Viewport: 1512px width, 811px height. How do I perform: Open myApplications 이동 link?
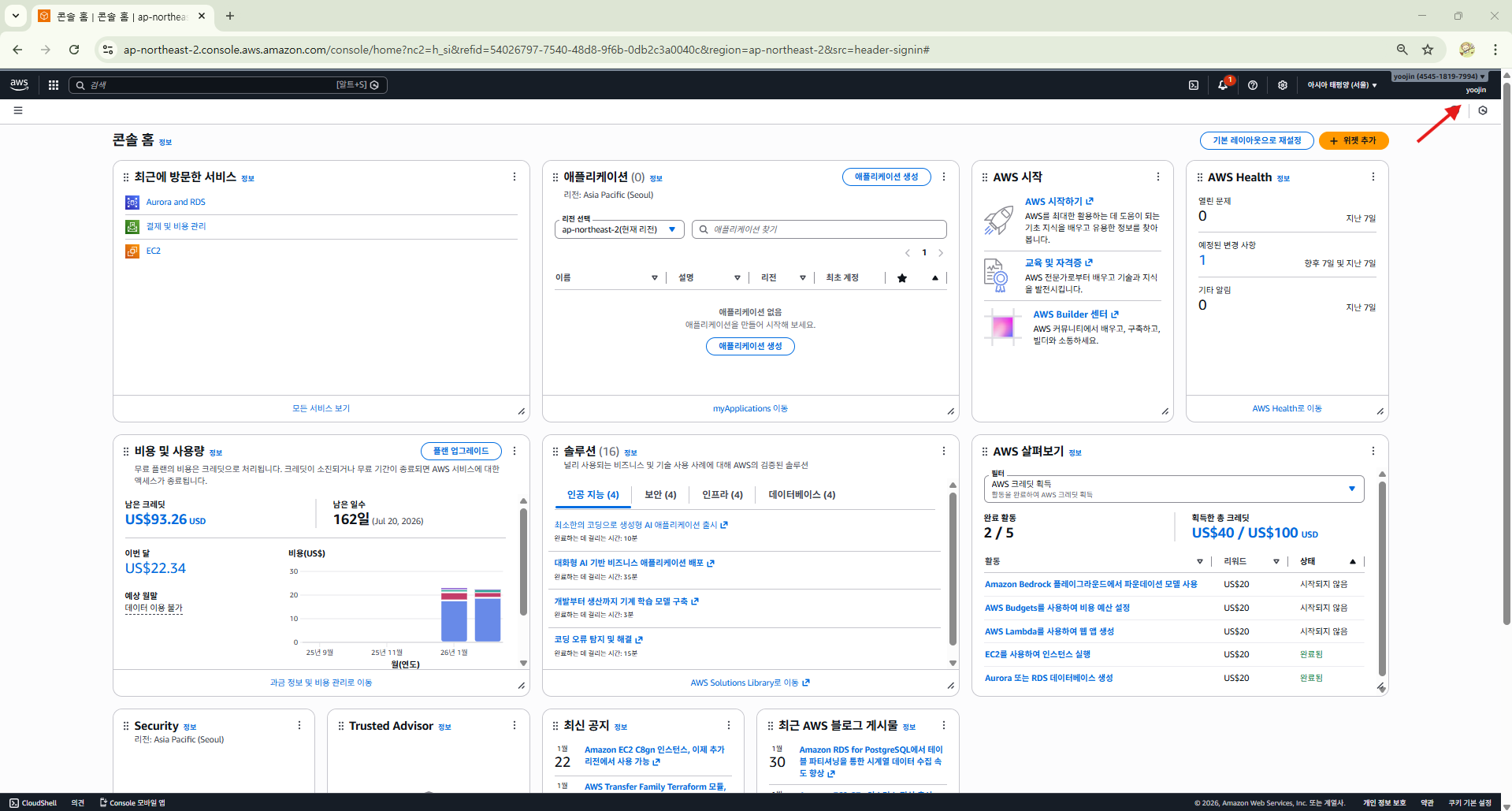coord(750,408)
